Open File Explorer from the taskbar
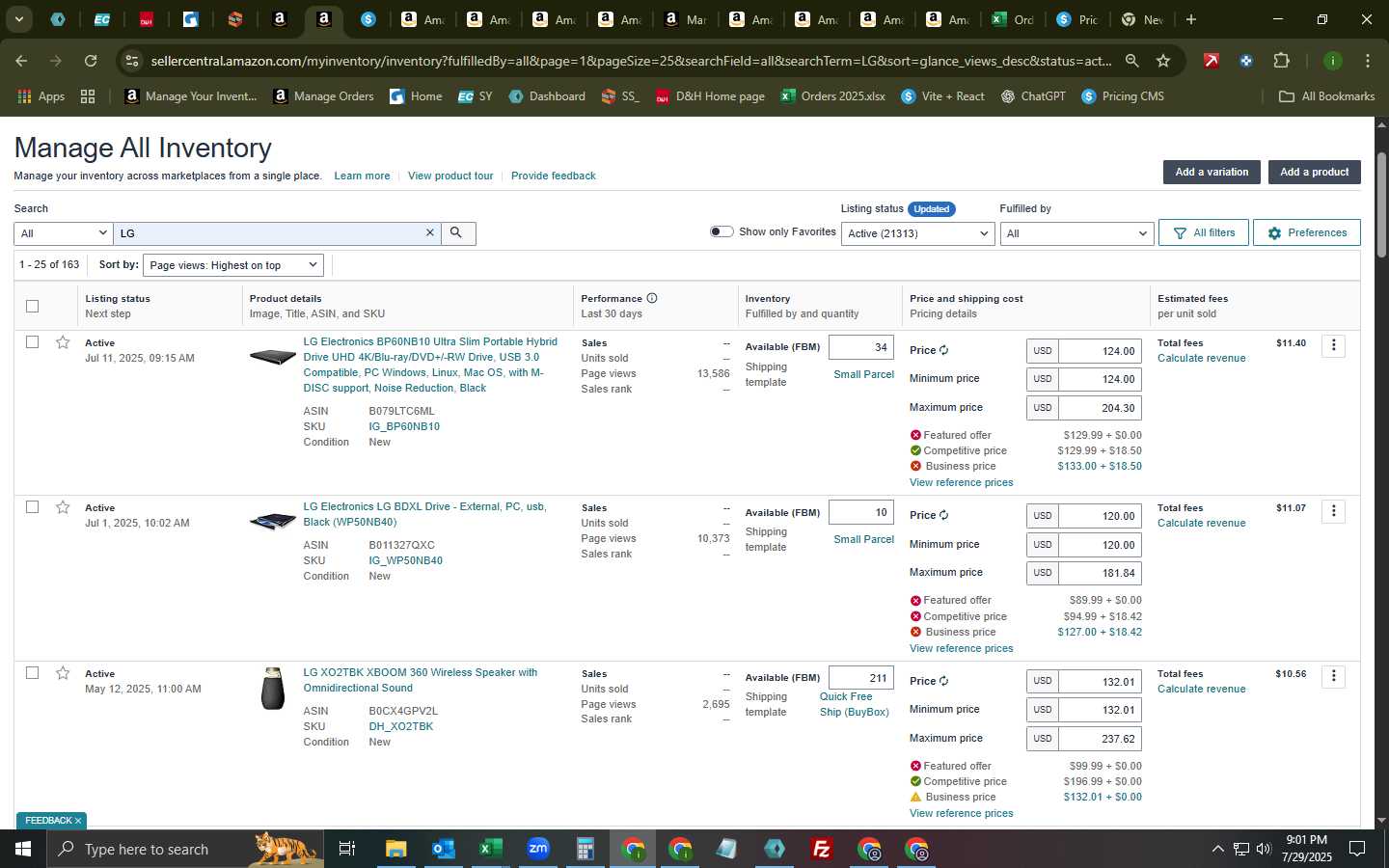 click(x=395, y=849)
